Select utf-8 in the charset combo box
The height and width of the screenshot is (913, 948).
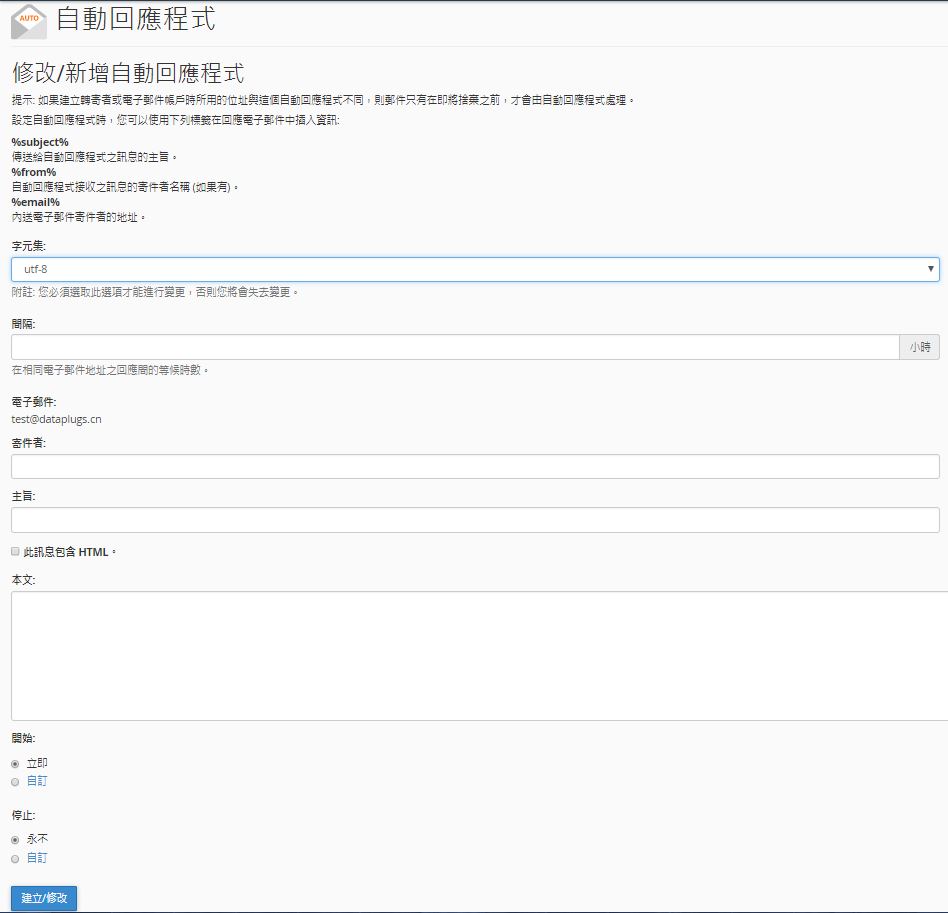tap(474, 269)
